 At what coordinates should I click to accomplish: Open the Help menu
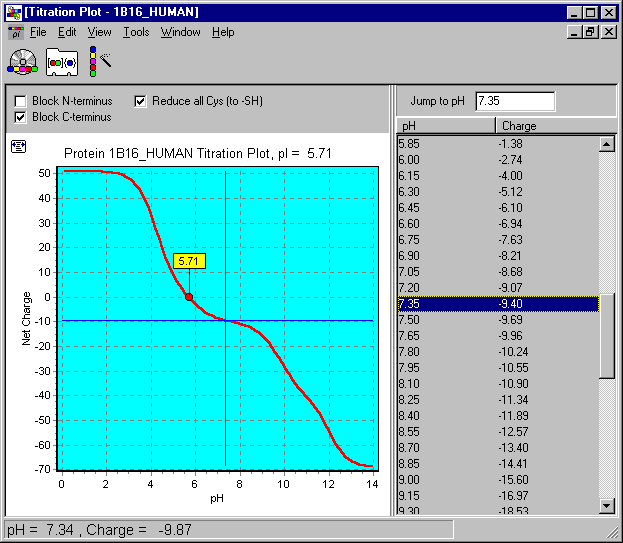click(x=223, y=32)
